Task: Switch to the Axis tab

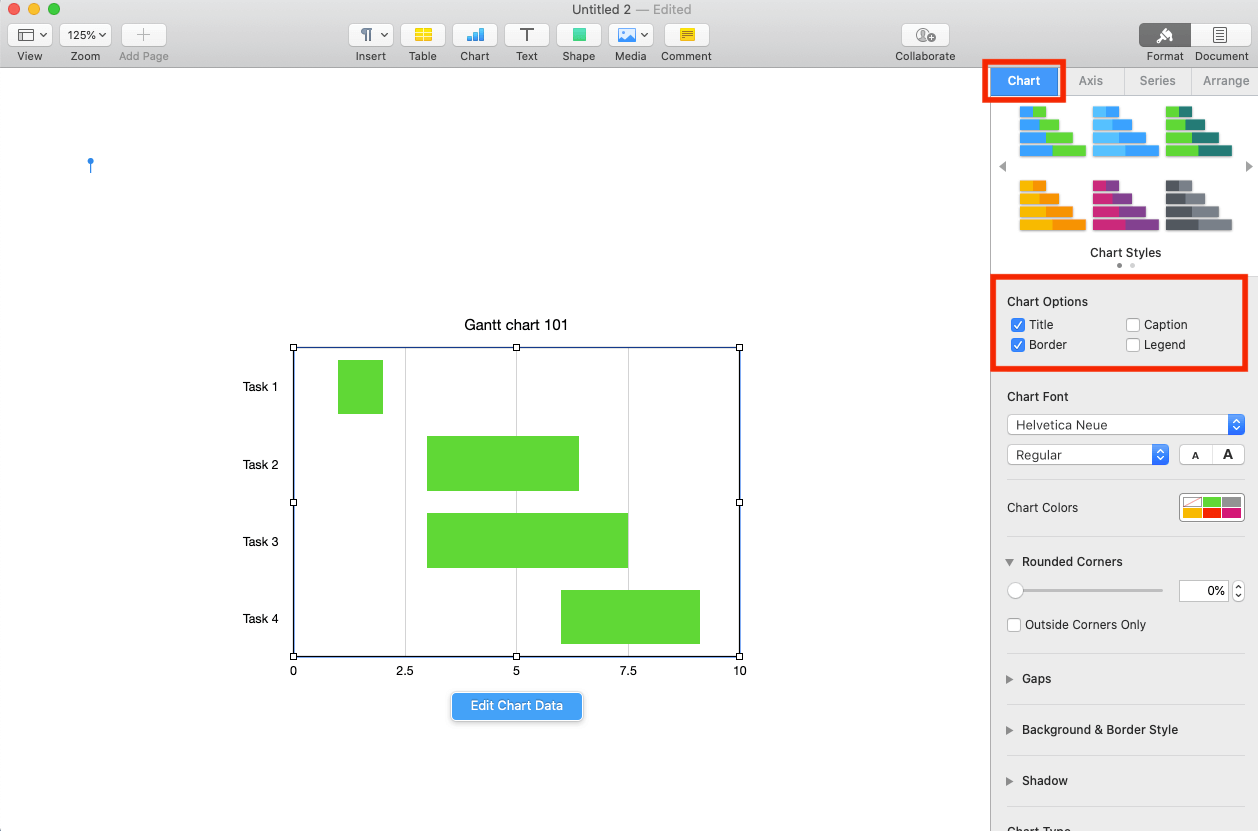Action: [1090, 81]
